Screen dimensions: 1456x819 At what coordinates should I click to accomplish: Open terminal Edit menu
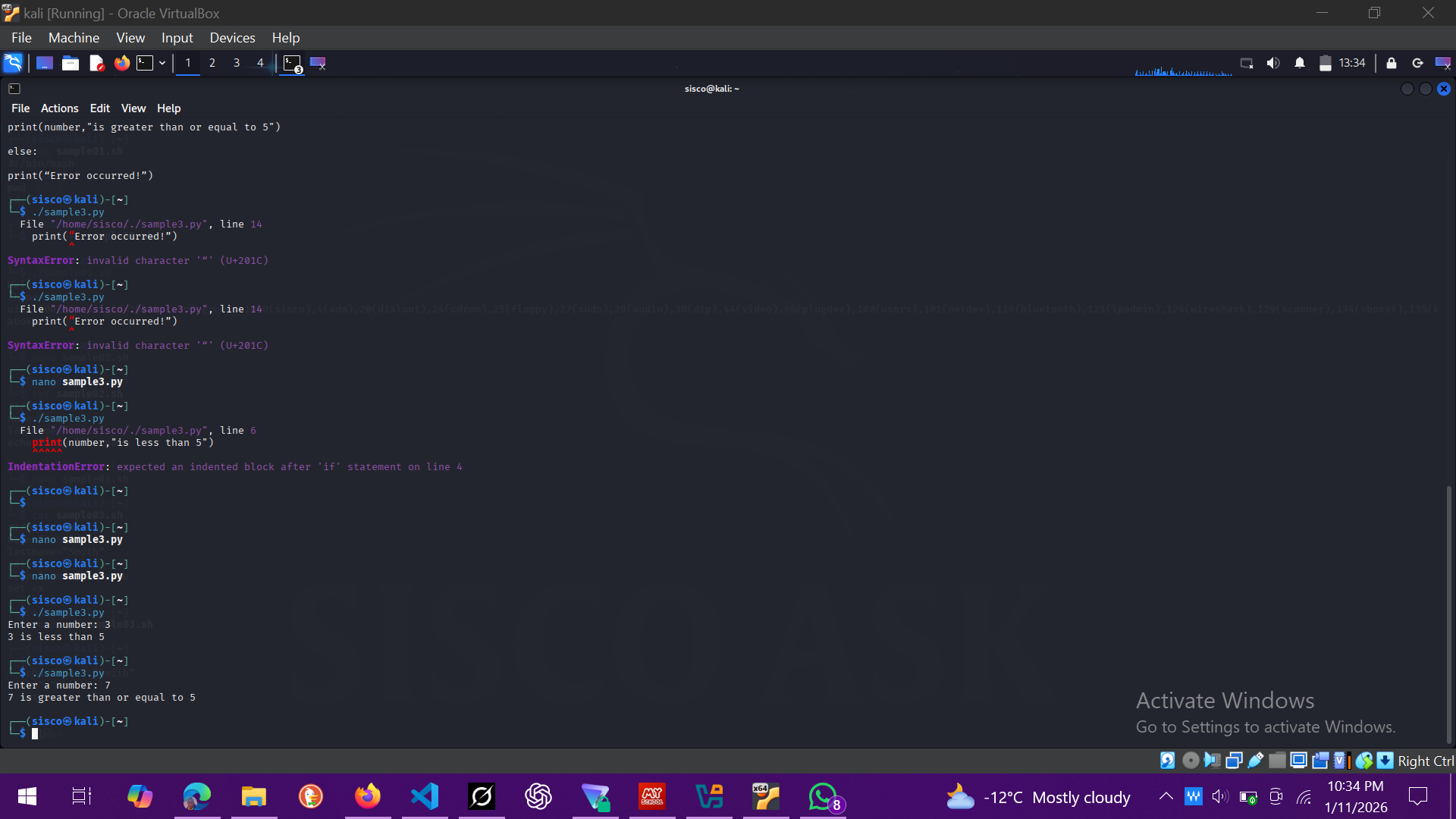pos(99,108)
